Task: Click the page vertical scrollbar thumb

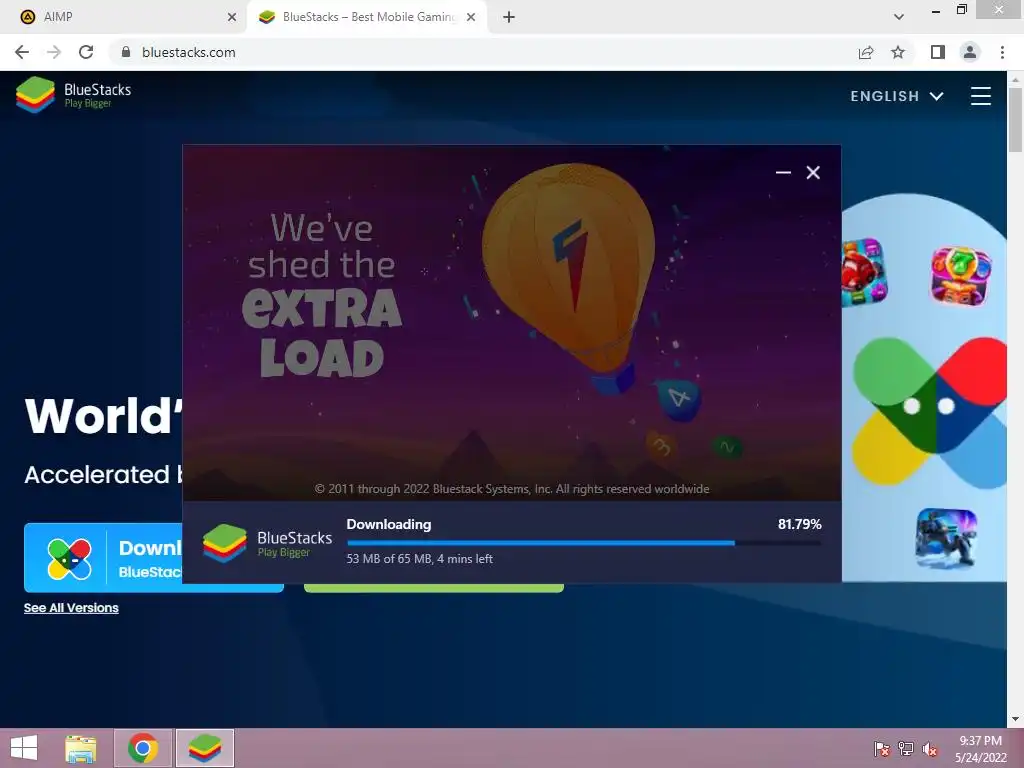Action: point(1016,120)
